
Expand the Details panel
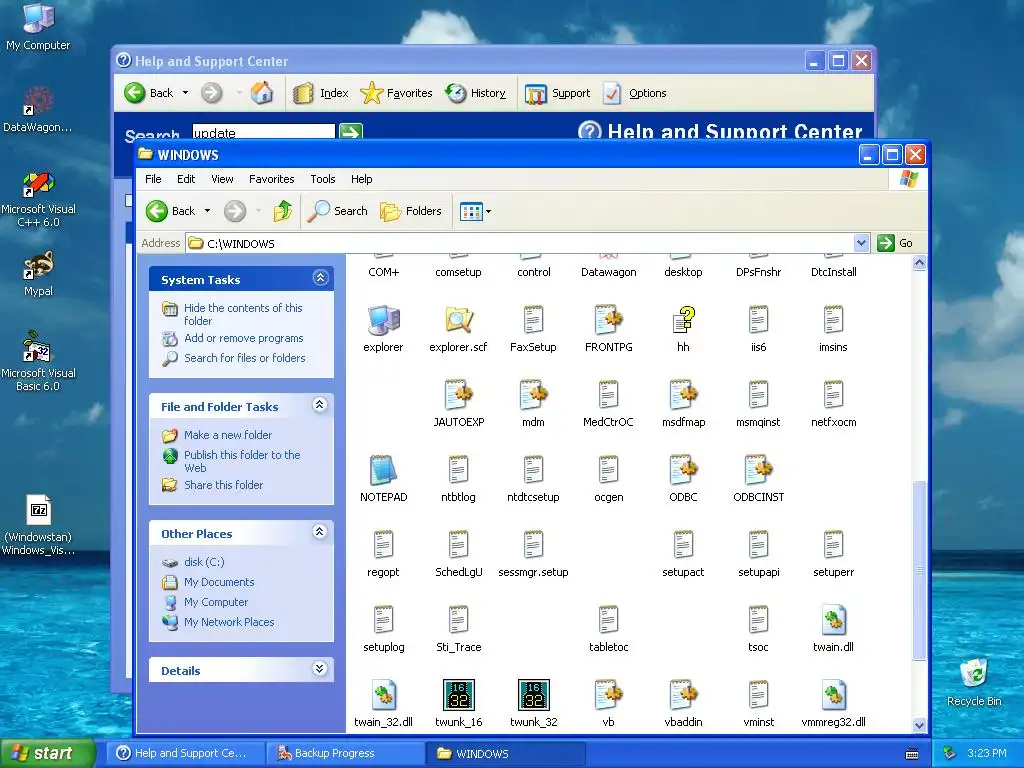(x=320, y=669)
